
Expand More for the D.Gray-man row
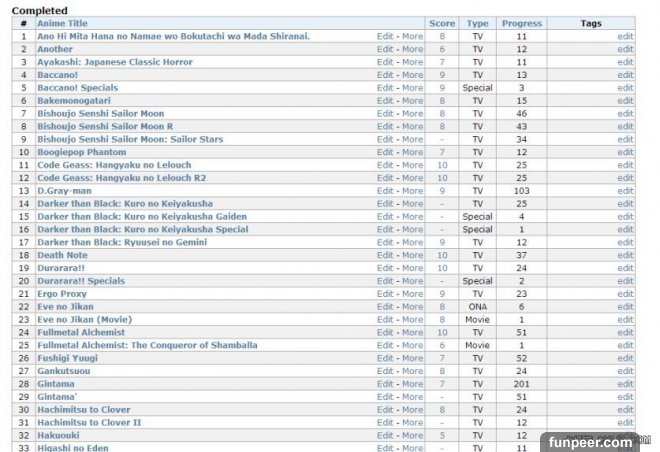412,191
